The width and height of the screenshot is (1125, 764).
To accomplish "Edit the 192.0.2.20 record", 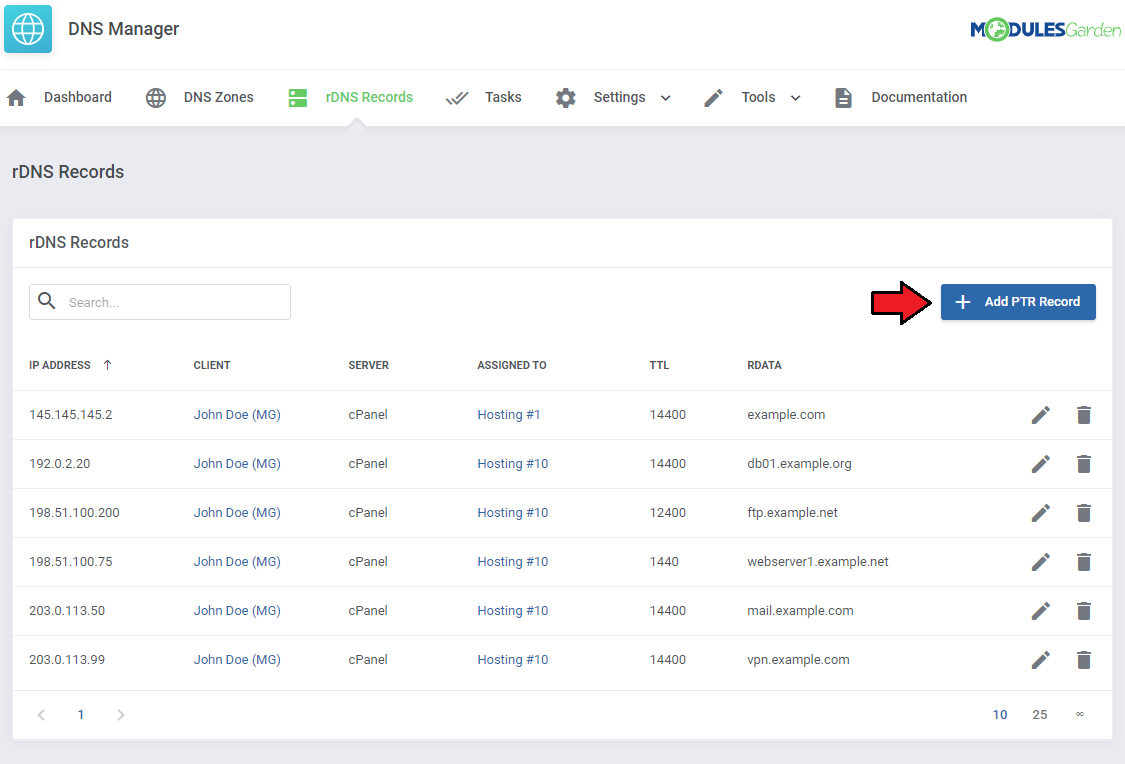I will [x=1041, y=464].
